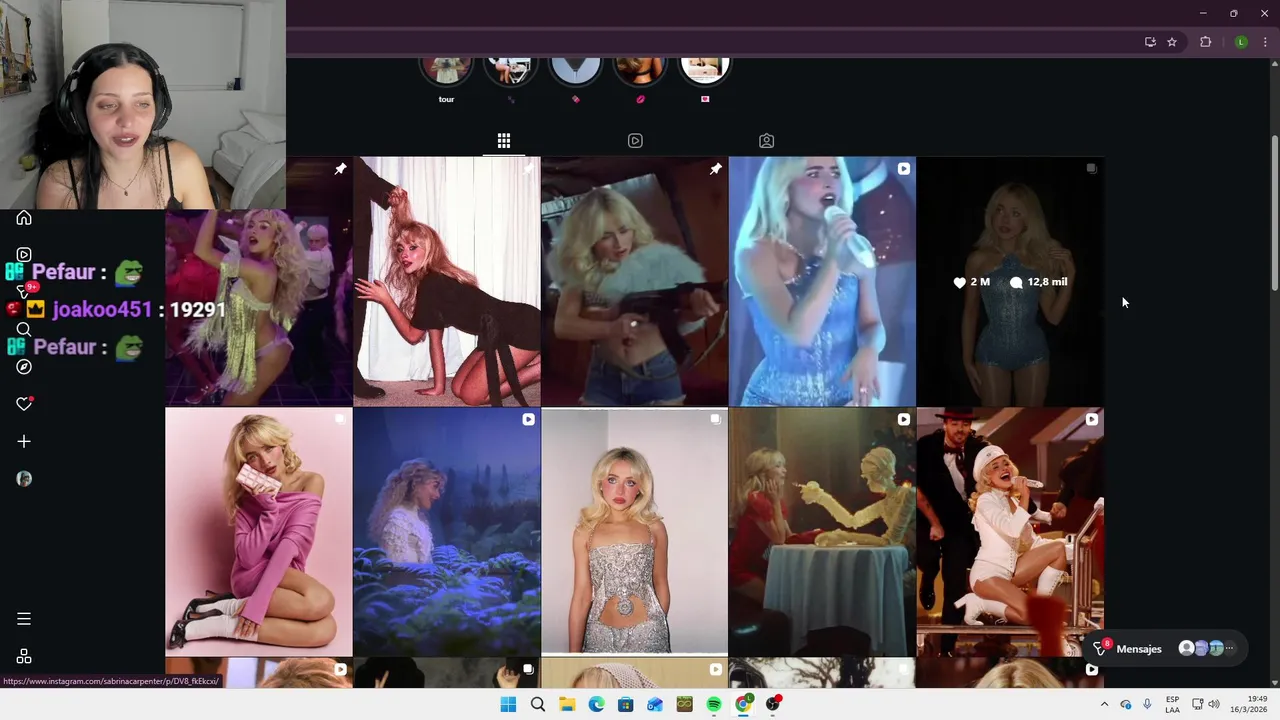Open the silver sequin outfit post

click(x=635, y=532)
